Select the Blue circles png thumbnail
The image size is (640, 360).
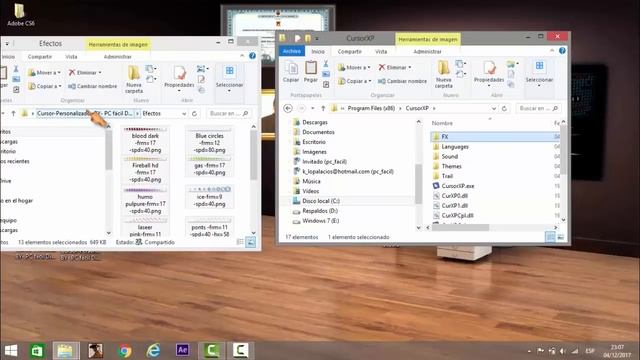point(209,140)
